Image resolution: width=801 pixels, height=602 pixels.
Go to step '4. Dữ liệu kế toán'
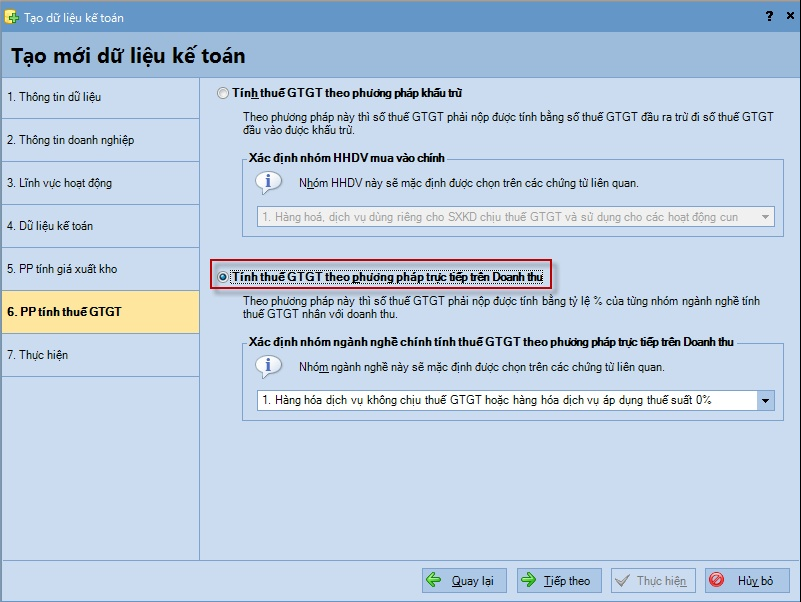[x=101, y=226]
